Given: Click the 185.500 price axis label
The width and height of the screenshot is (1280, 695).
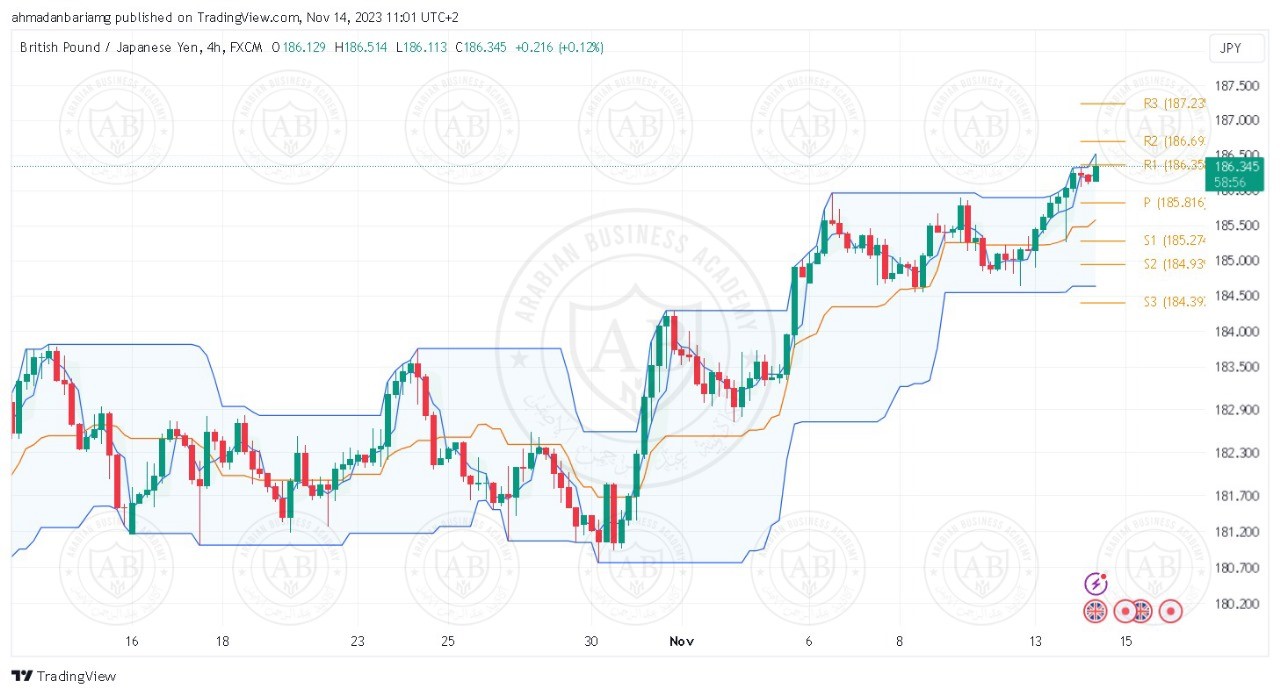Looking at the screenshot, I should coord(1239,226).
